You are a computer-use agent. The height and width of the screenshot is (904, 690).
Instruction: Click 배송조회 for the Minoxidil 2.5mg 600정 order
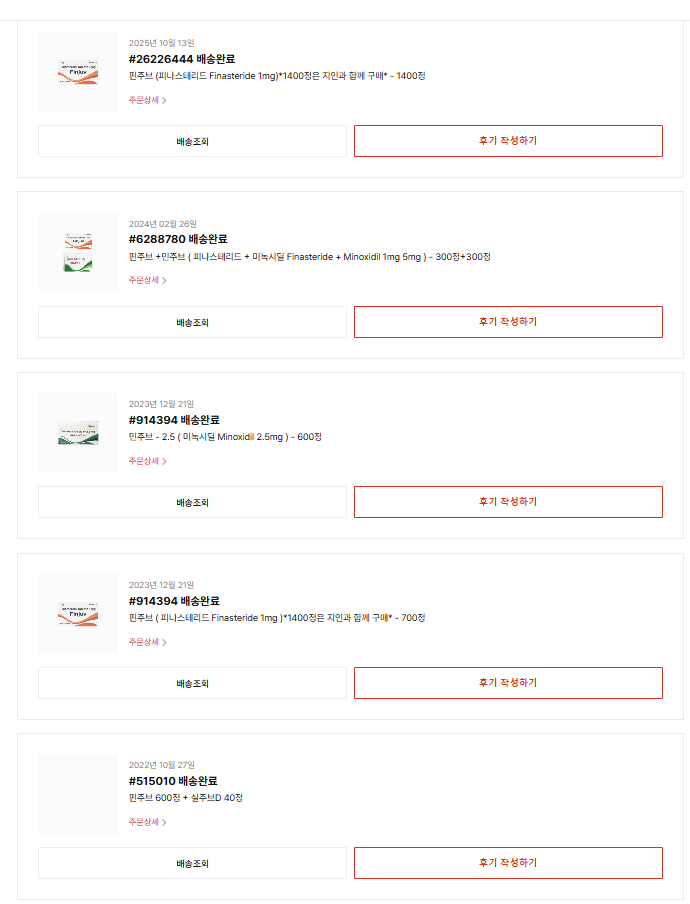pyautogui.click(x=192, y=502)
